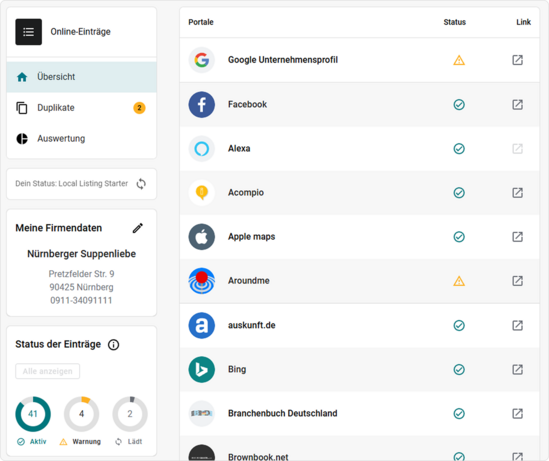This screenshot has height=461, width=549.
Task: Click the warning status of Aroundme
Action: (x=459, y=281)
